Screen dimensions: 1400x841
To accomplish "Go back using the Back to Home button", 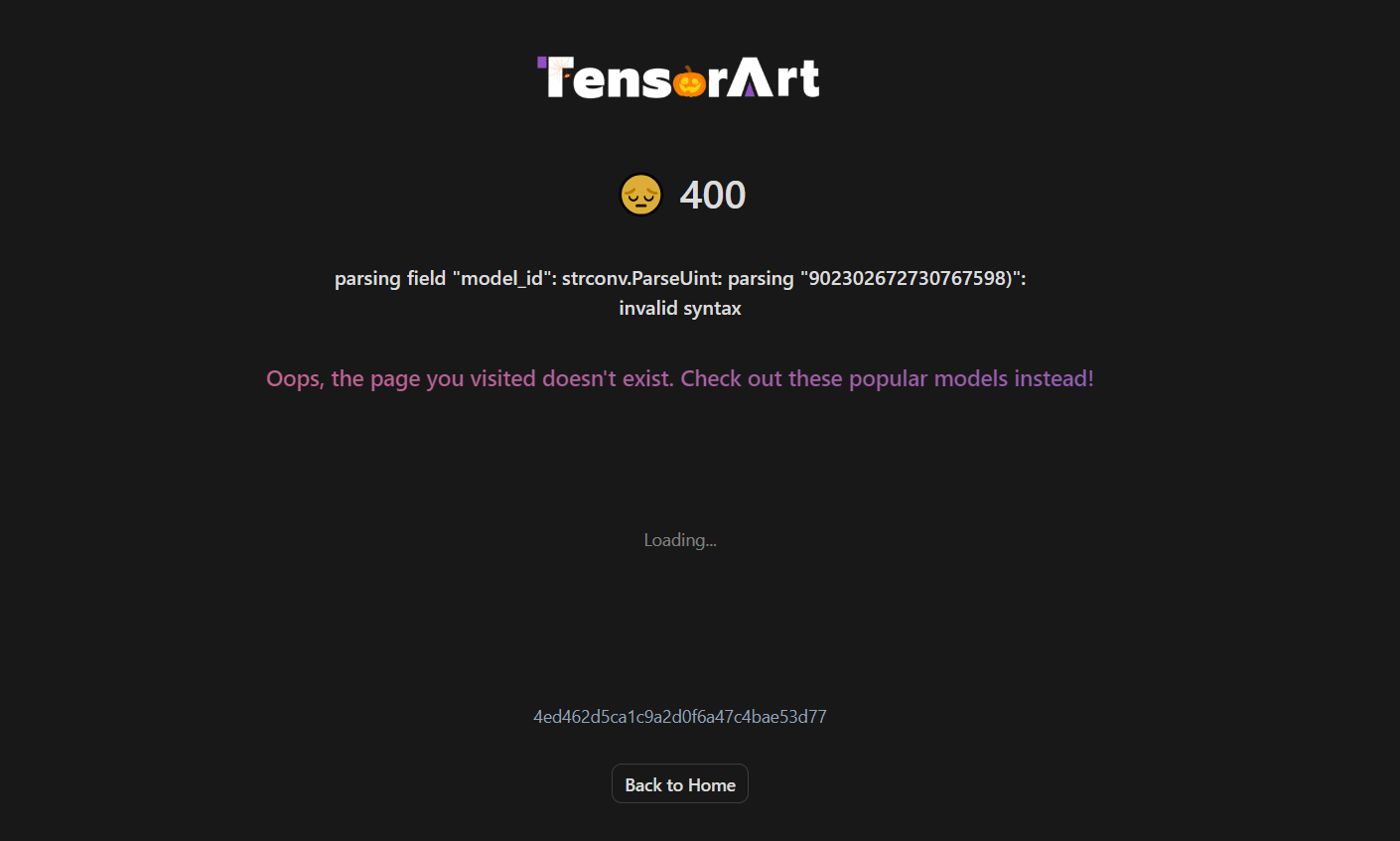I will click(680, 784).
